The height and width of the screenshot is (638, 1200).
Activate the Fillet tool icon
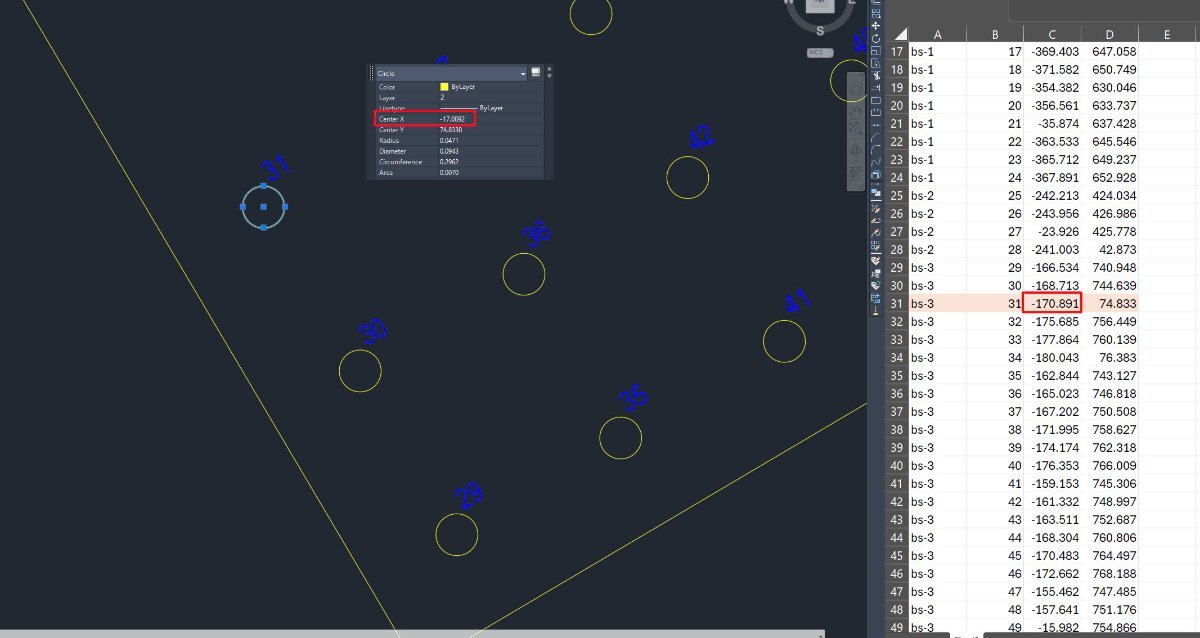tap(876, 147)
